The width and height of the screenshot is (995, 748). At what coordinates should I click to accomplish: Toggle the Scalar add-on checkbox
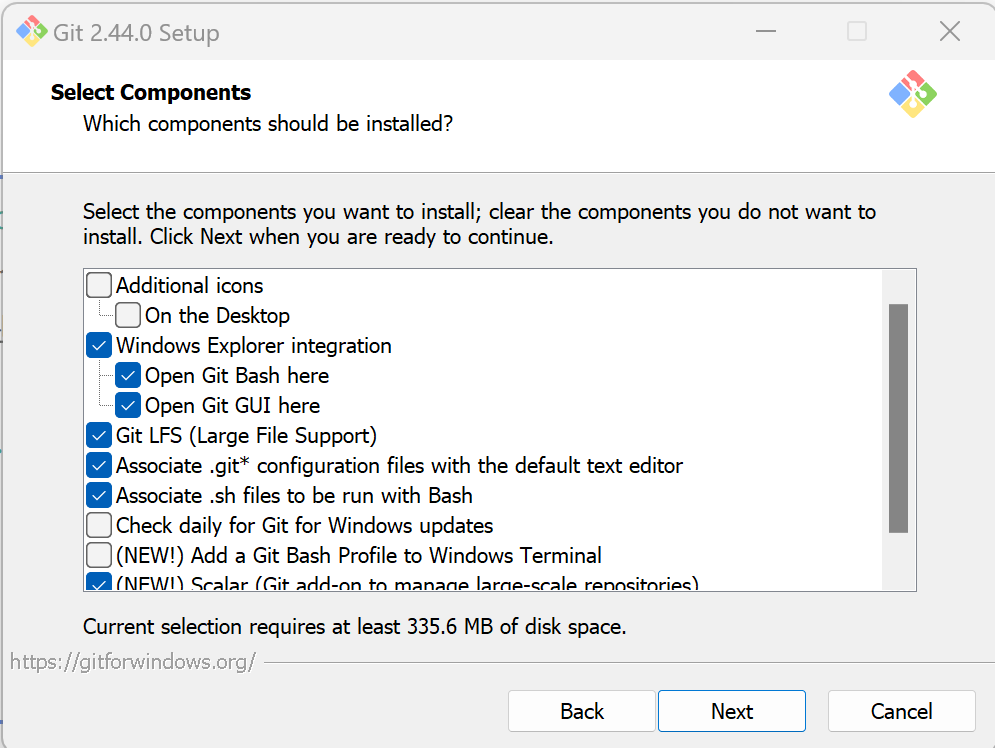tap(99, 582)
